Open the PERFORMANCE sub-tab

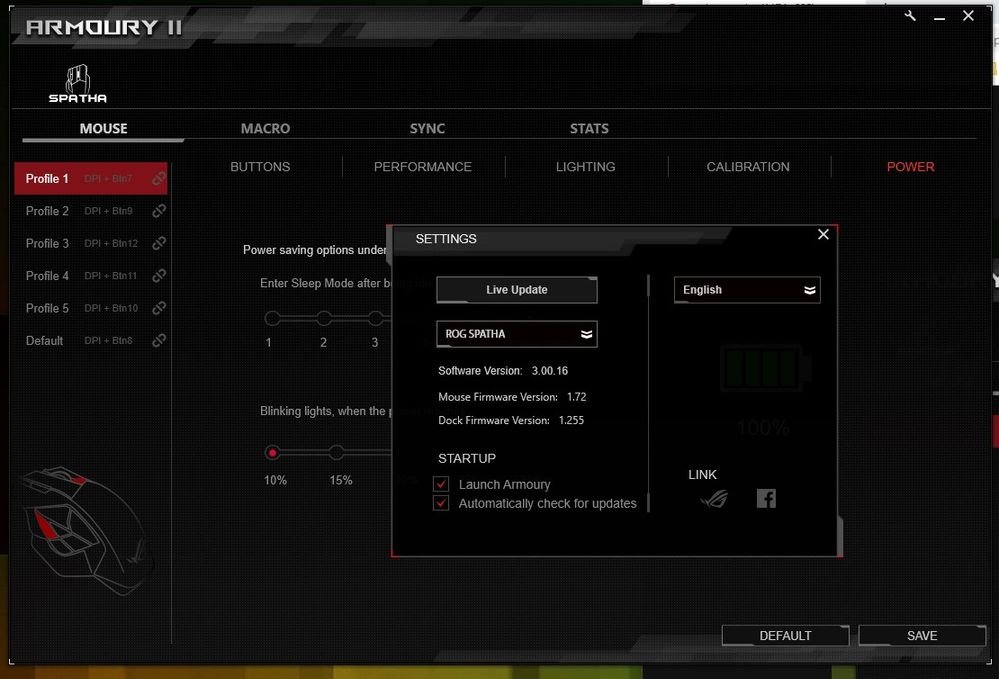(x=422, y=167)
